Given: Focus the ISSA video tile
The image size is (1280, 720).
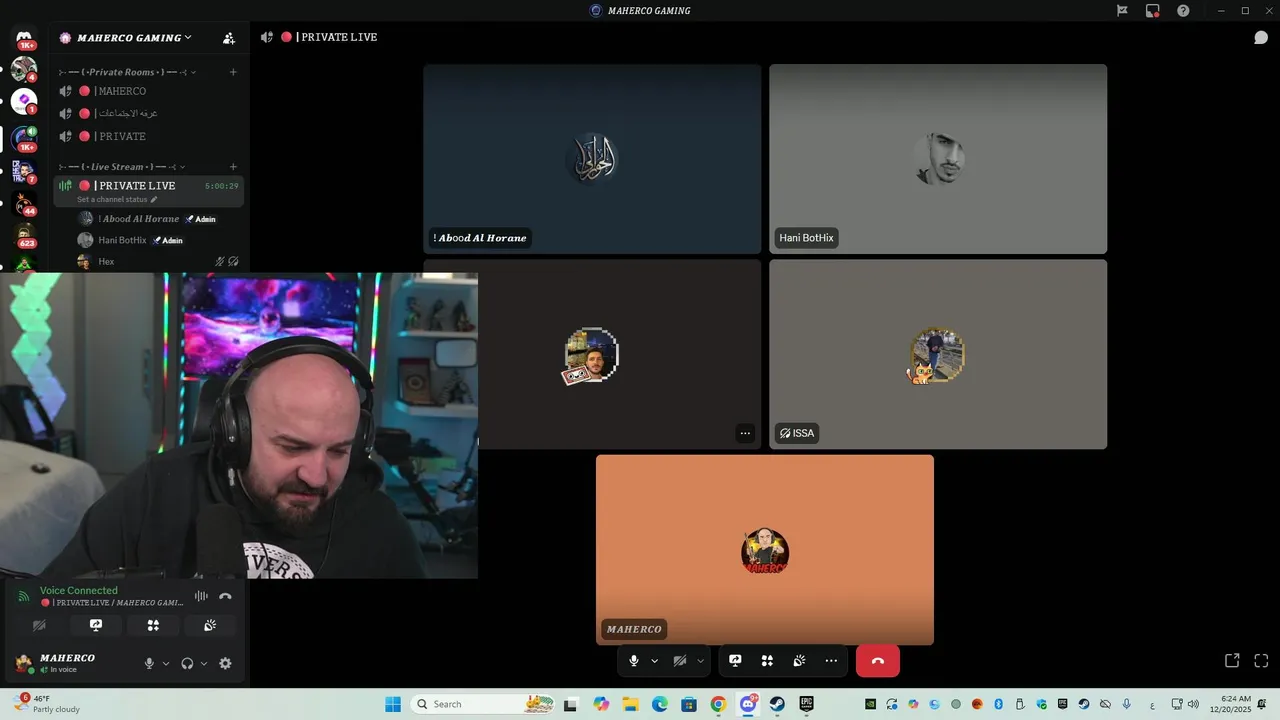Looking at the screenshot, I should [938, 354].
